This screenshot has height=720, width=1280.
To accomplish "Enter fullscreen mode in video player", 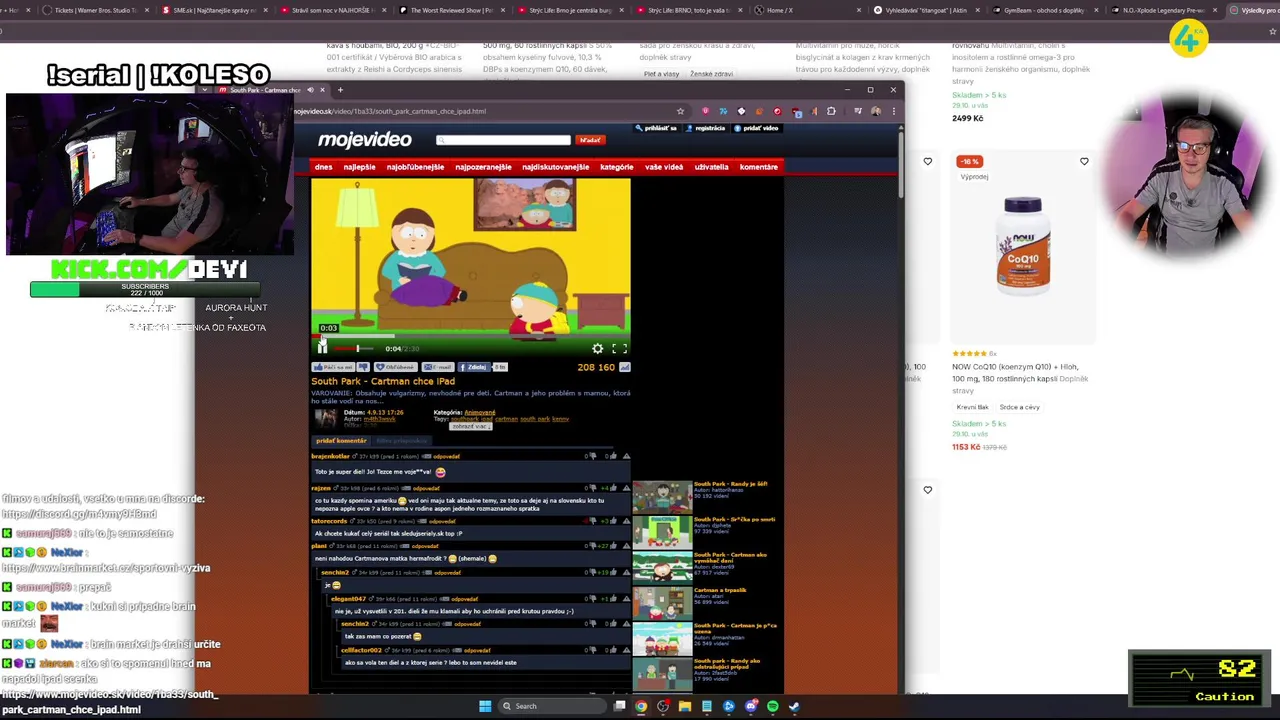I will 620,348.
